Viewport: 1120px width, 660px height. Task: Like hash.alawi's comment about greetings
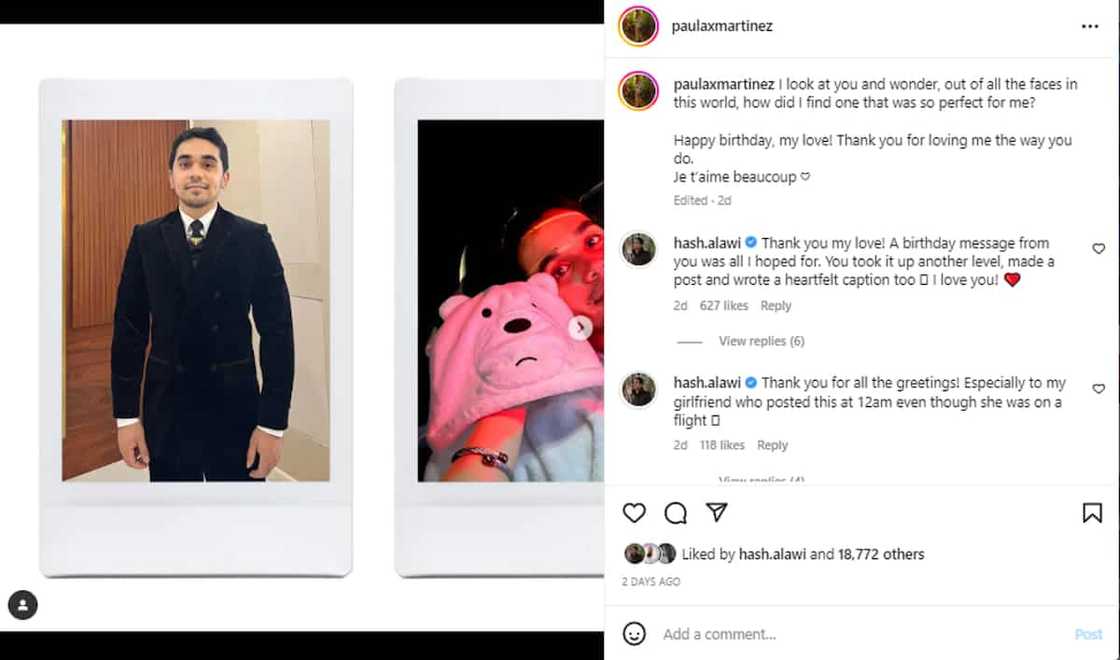tap(1098, 389)
